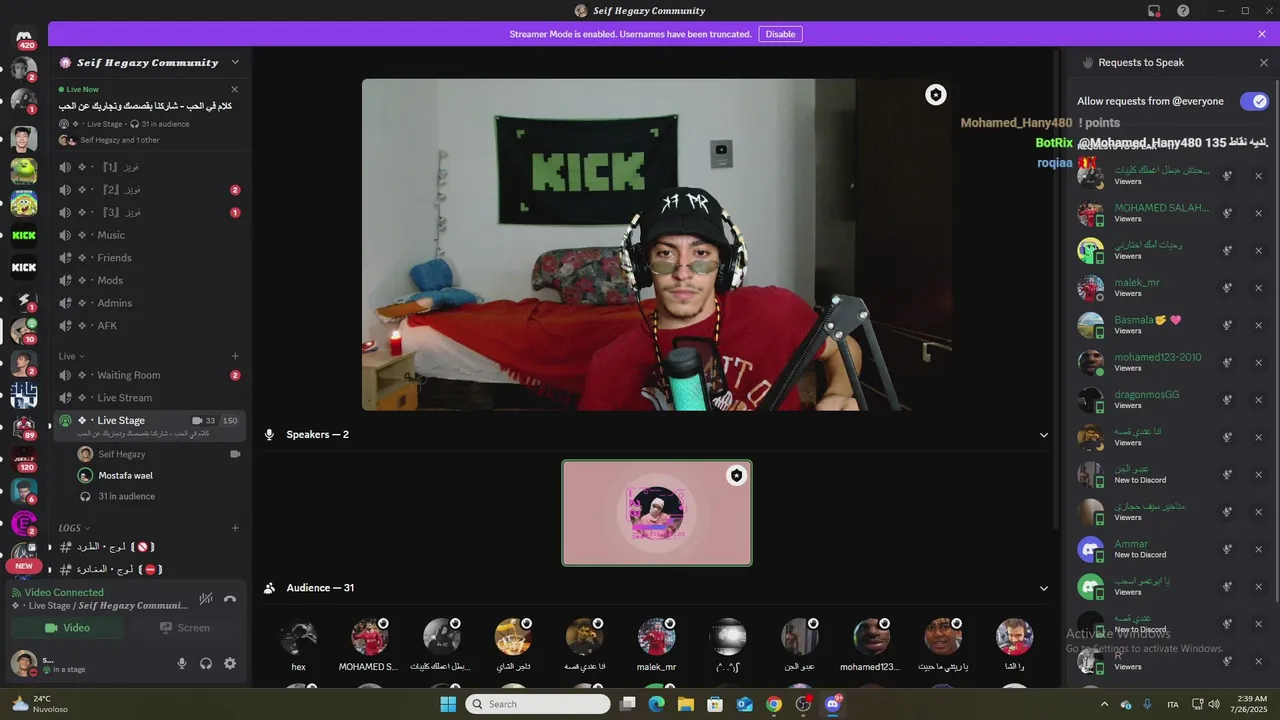Image resolution: width=1280 pixels, height=720 pixels.
Task: Click audience member malek_mr avatar
Action: (657, 637)
